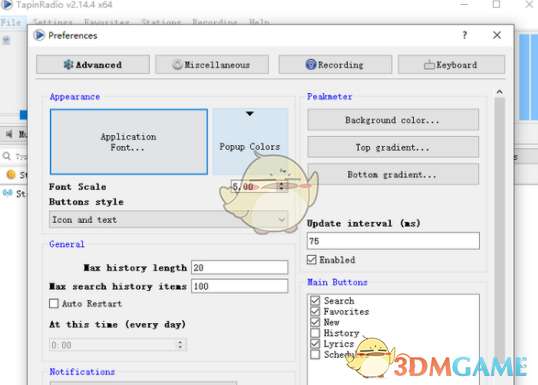Uncheck Favorites in Main Buttons list
The height and width of the screenshot is (385, 538).
(315, 311)
